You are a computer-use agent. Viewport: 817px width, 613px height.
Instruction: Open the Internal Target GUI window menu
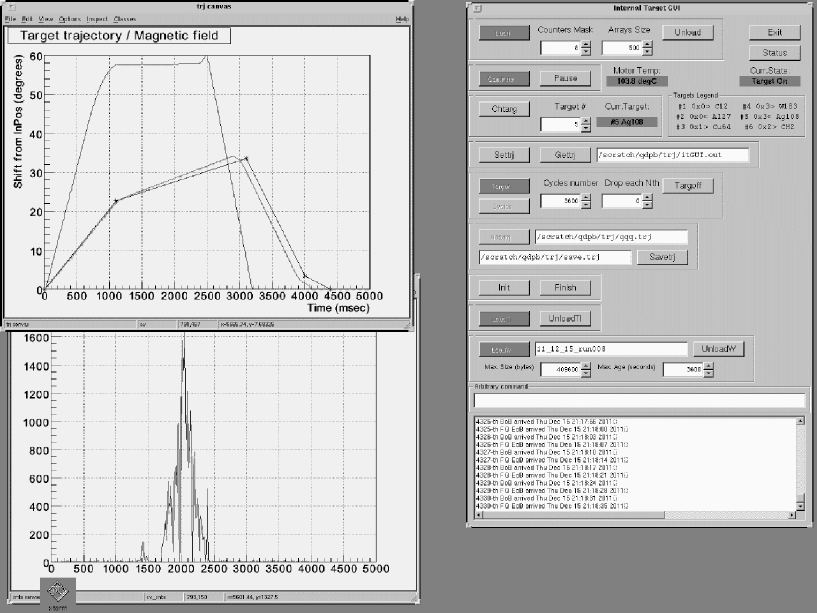click(479, 8)
